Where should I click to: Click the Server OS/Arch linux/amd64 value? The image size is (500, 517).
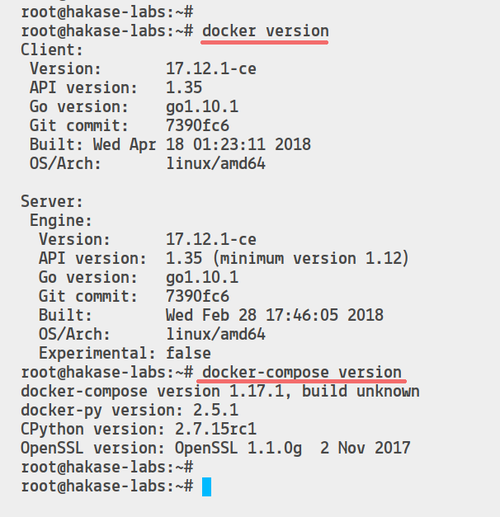coord(216,334)
